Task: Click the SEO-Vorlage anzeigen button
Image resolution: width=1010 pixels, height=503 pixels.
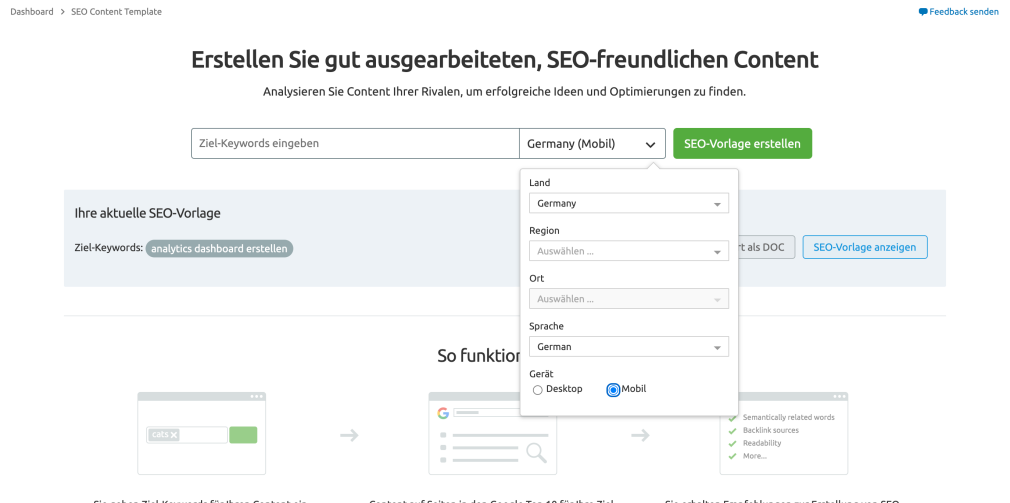Action: click(x=864, y=247)
